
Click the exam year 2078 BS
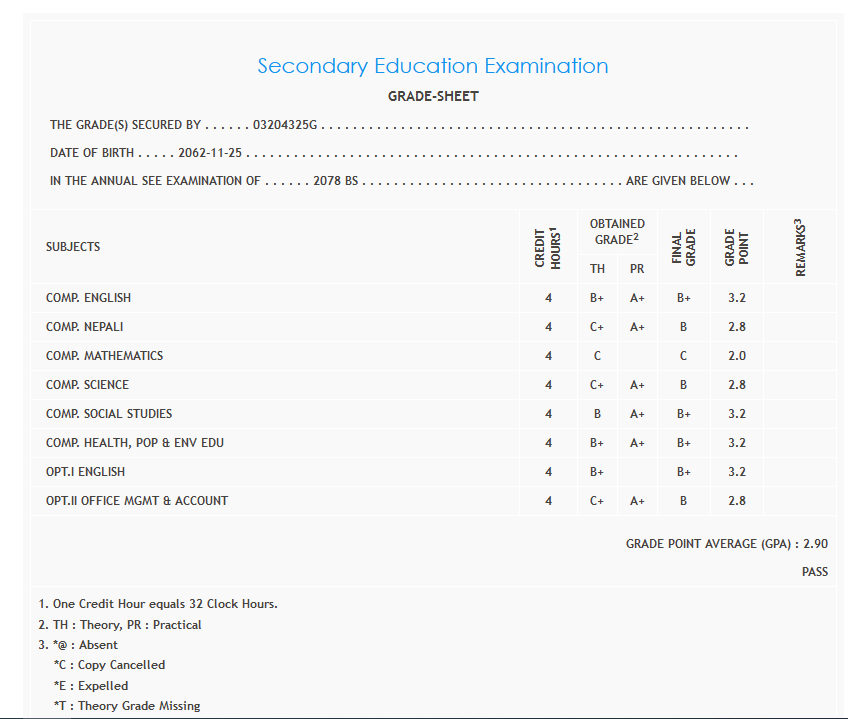[x=335, y=181]
